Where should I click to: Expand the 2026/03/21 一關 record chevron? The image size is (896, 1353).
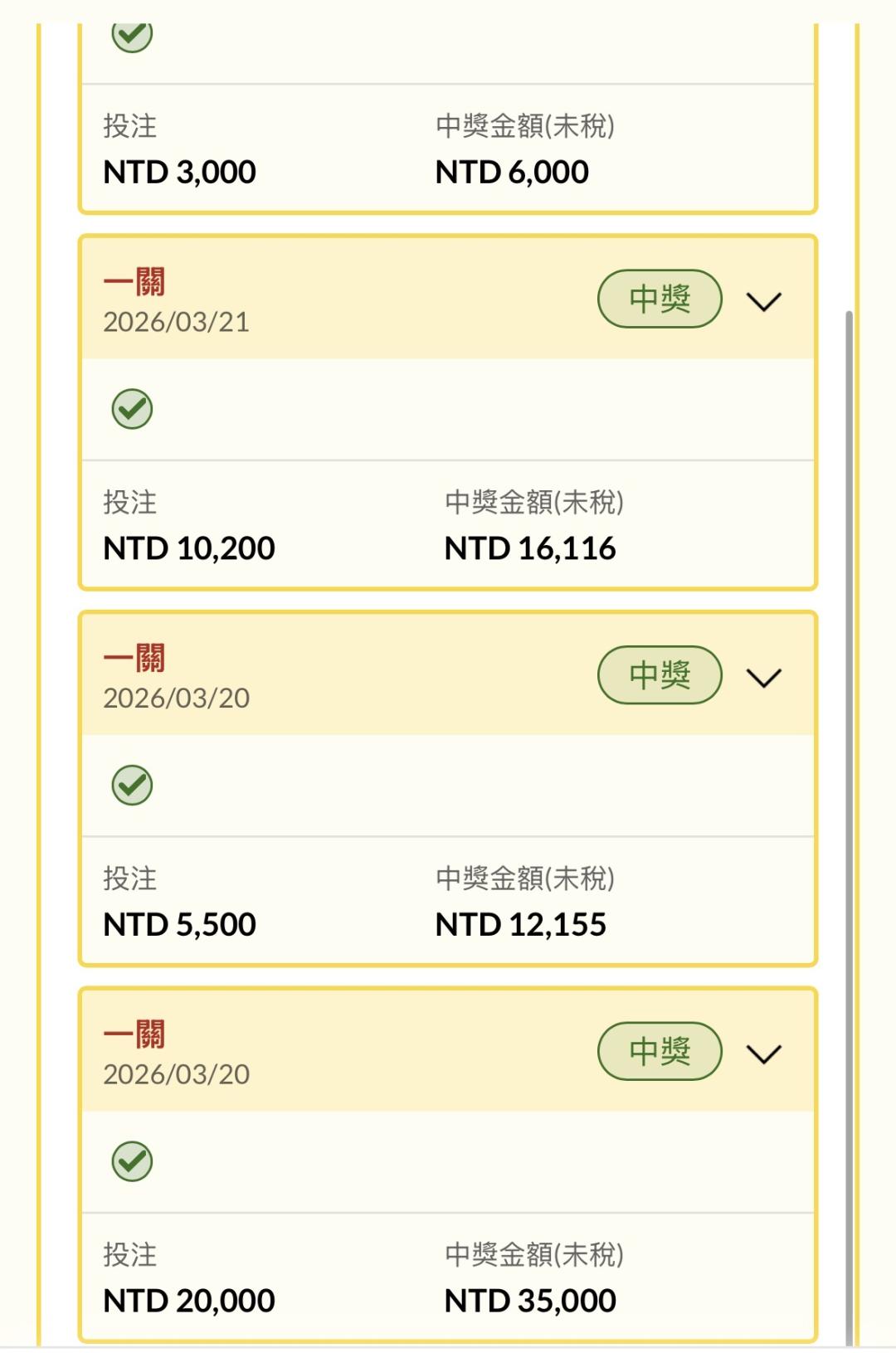[x=763, y=301]
